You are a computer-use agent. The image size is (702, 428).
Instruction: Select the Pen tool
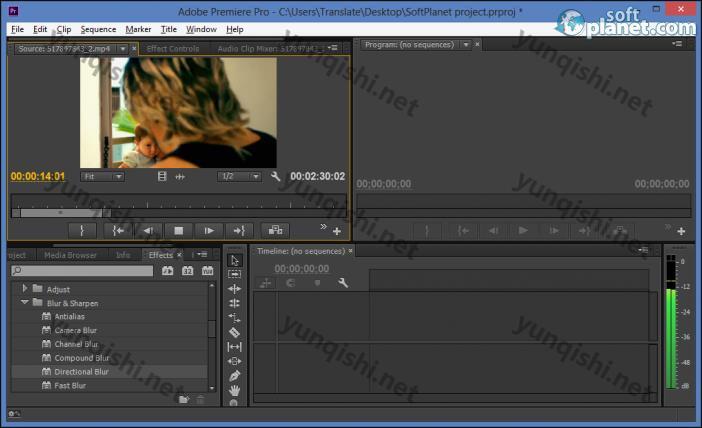coord(234,376)
